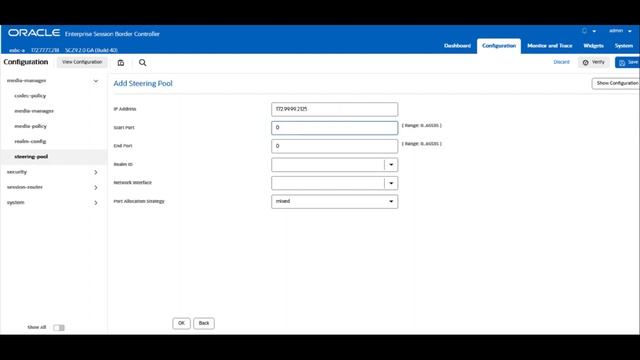Click the Back button
Screen dimensions: 640x360
click(204, 323)
